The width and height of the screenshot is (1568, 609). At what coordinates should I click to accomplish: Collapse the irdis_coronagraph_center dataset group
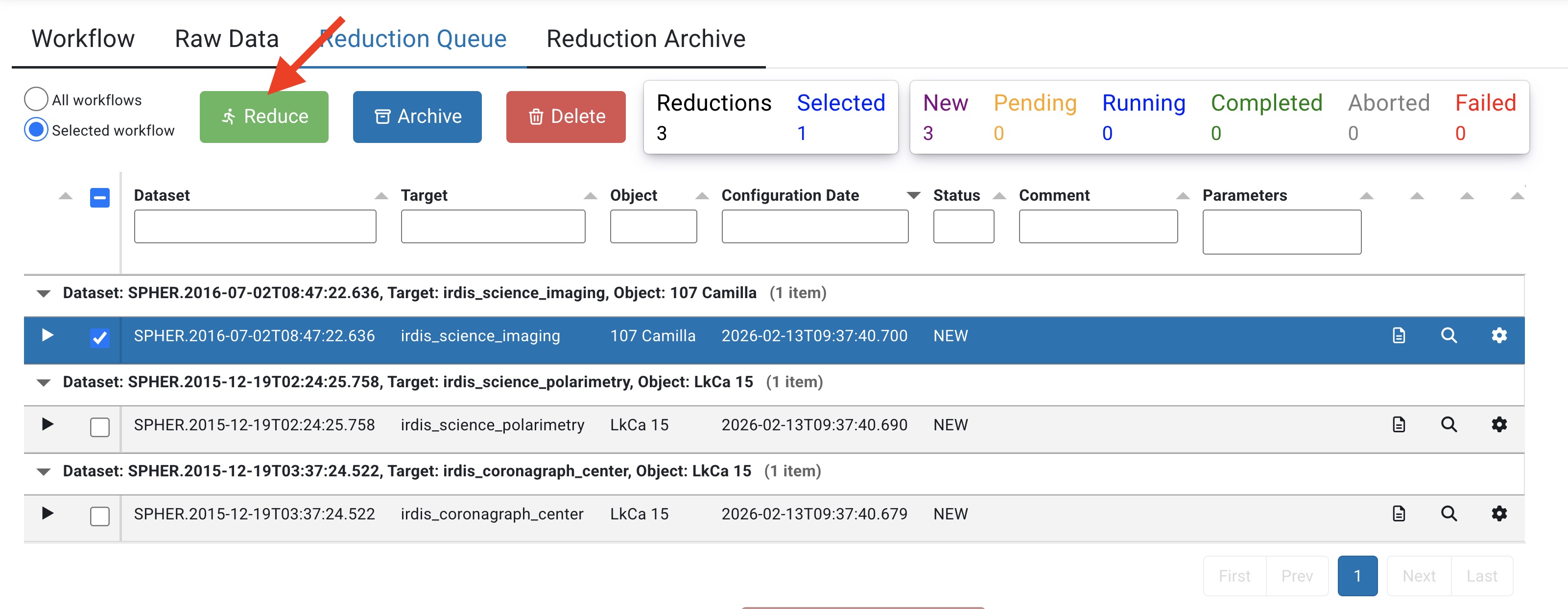click(x=43, y=472)
